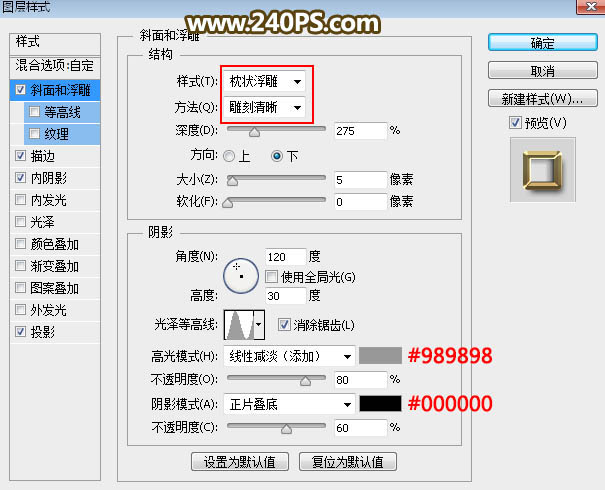Open the 等高线 settings entry
The width and height of the screenshot is (605, 490).
click(x=62, y=112)
